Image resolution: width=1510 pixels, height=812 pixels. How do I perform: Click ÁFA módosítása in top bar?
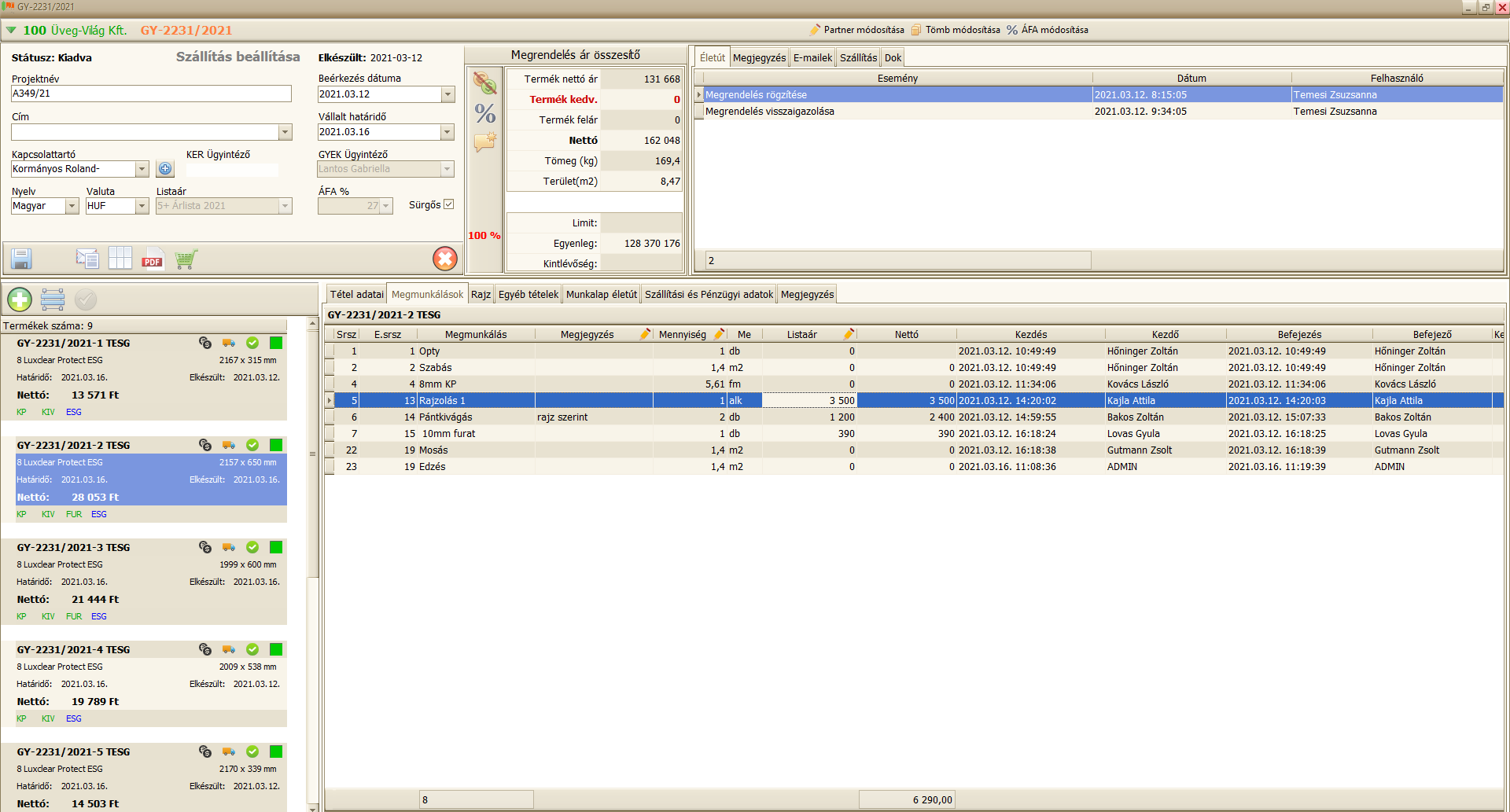pyautogui.click(x=1054, y=30)
